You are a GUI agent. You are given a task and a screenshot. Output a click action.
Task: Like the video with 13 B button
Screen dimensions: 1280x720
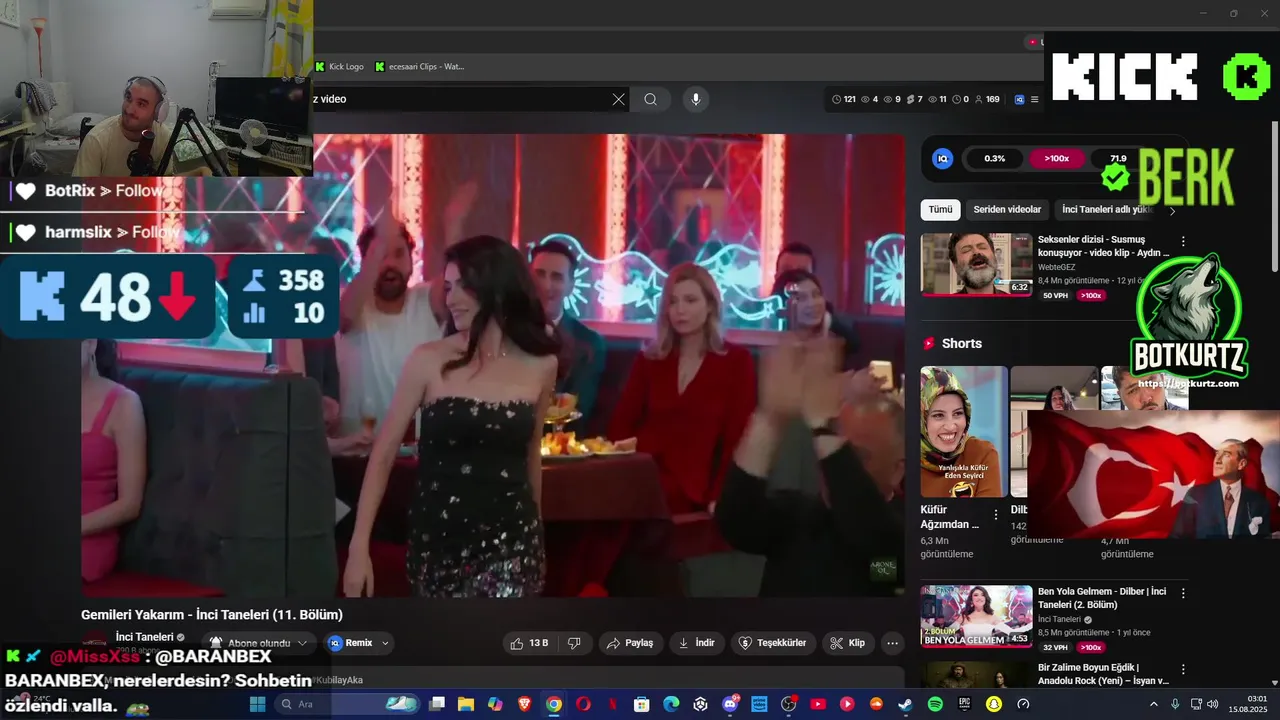point(528,643)
